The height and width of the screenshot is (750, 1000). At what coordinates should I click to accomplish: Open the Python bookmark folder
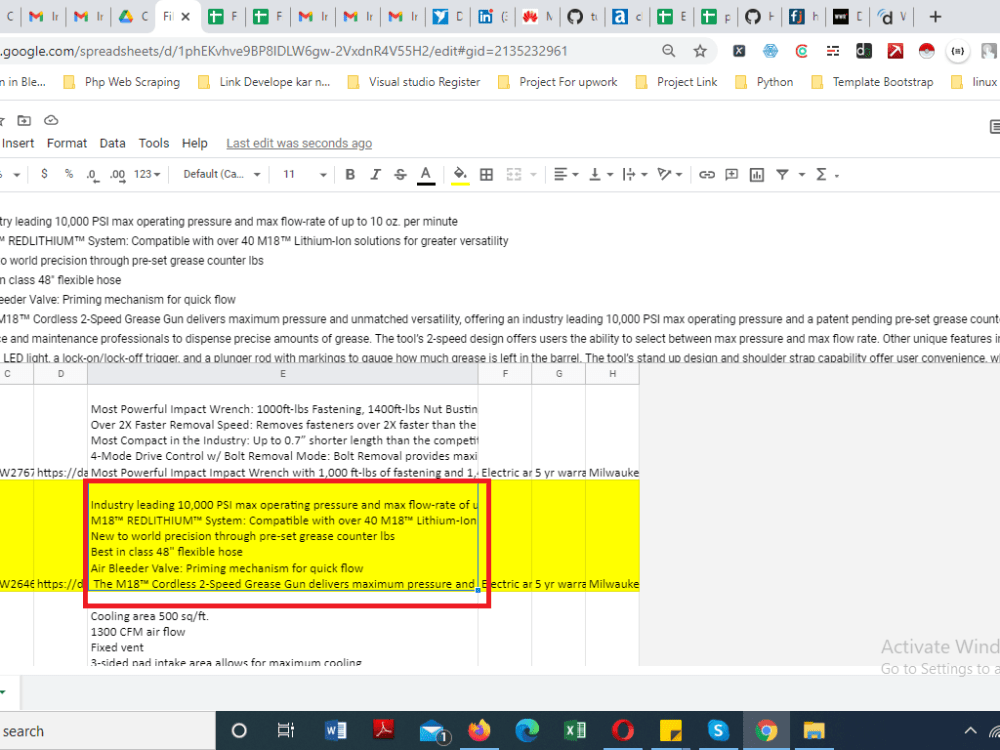pos(764,82)
